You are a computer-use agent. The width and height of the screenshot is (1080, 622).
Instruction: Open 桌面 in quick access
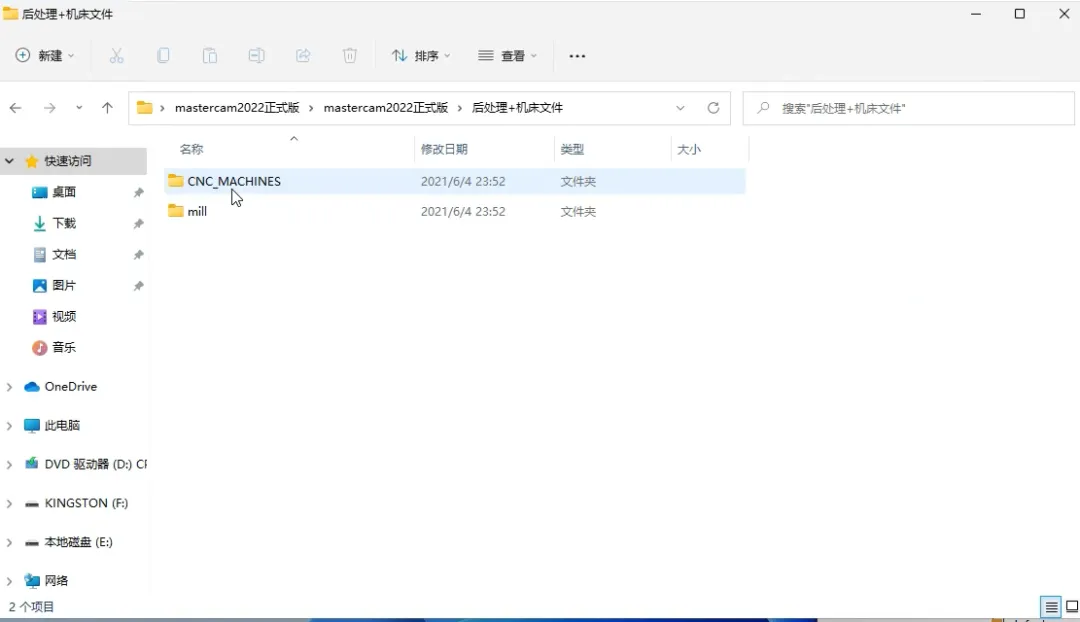64,192
